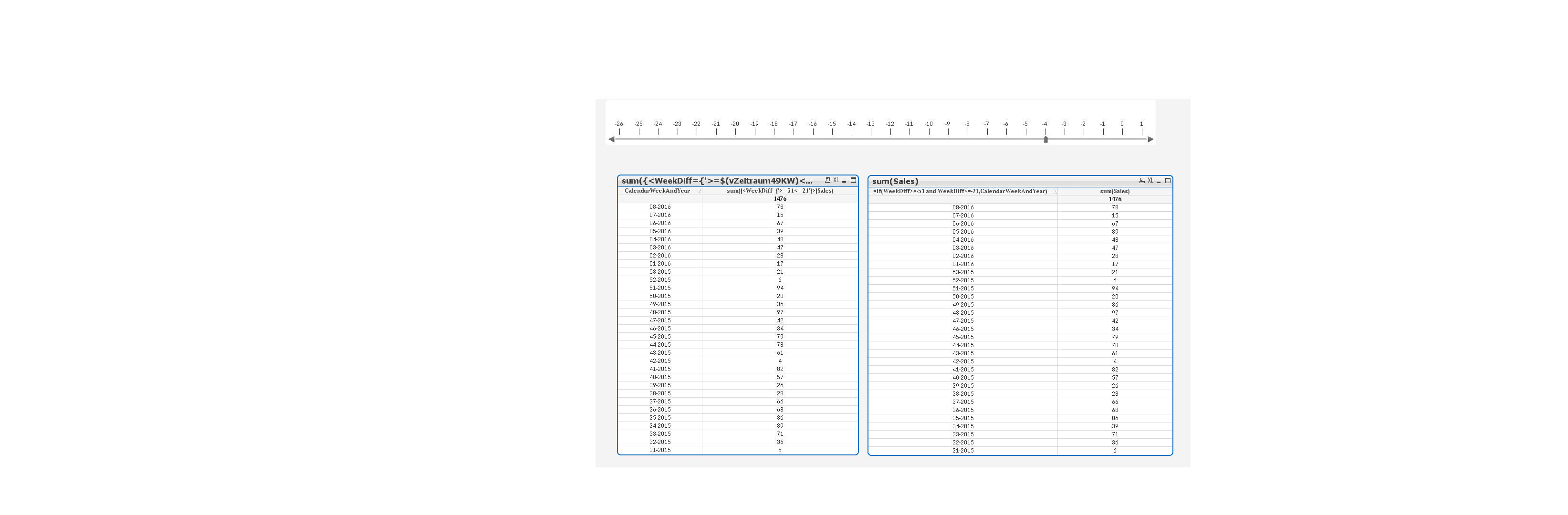
Task: Click right arrow of the slider
Action: (1150, 140)
